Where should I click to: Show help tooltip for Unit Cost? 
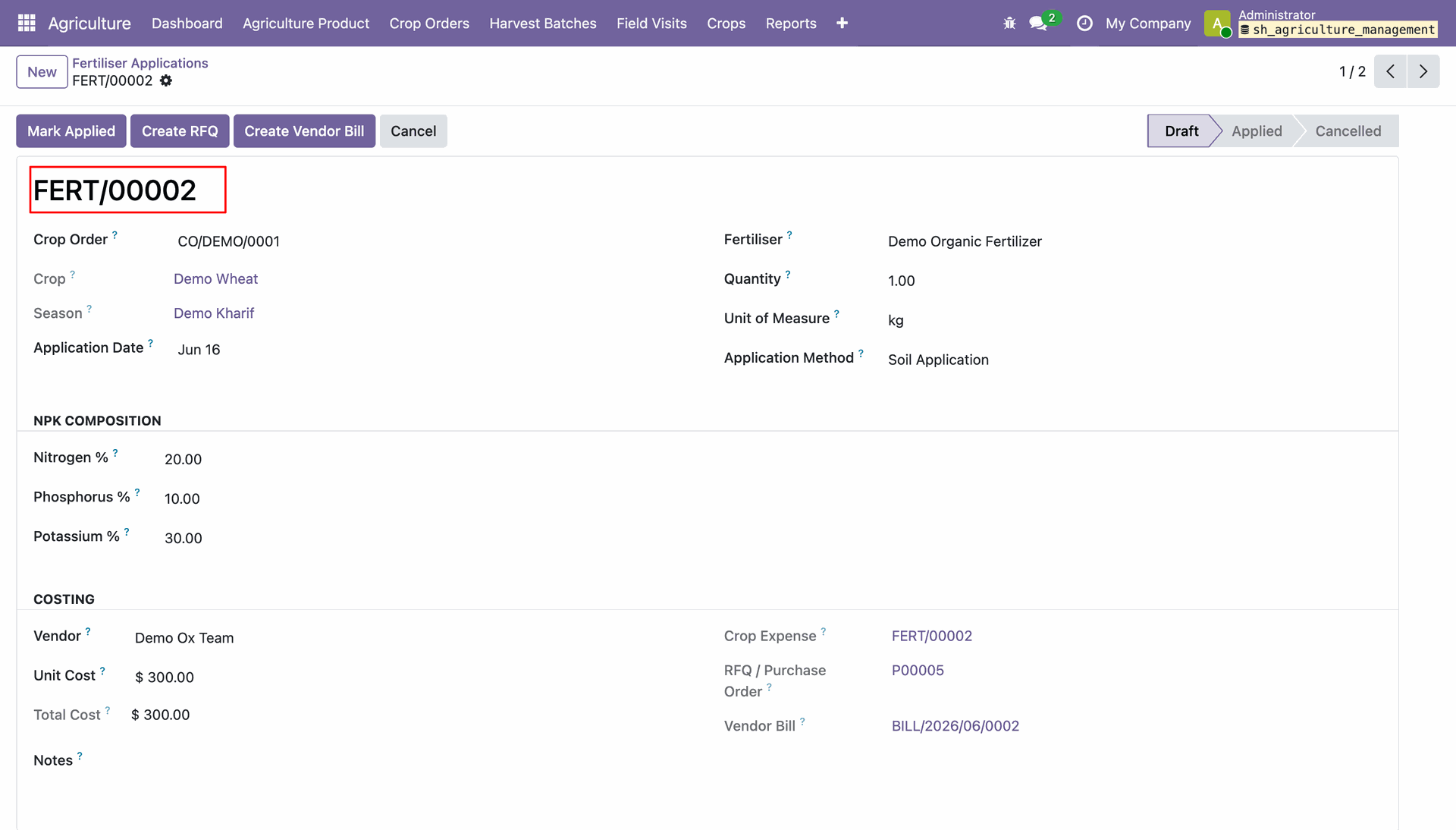[102, 671]
